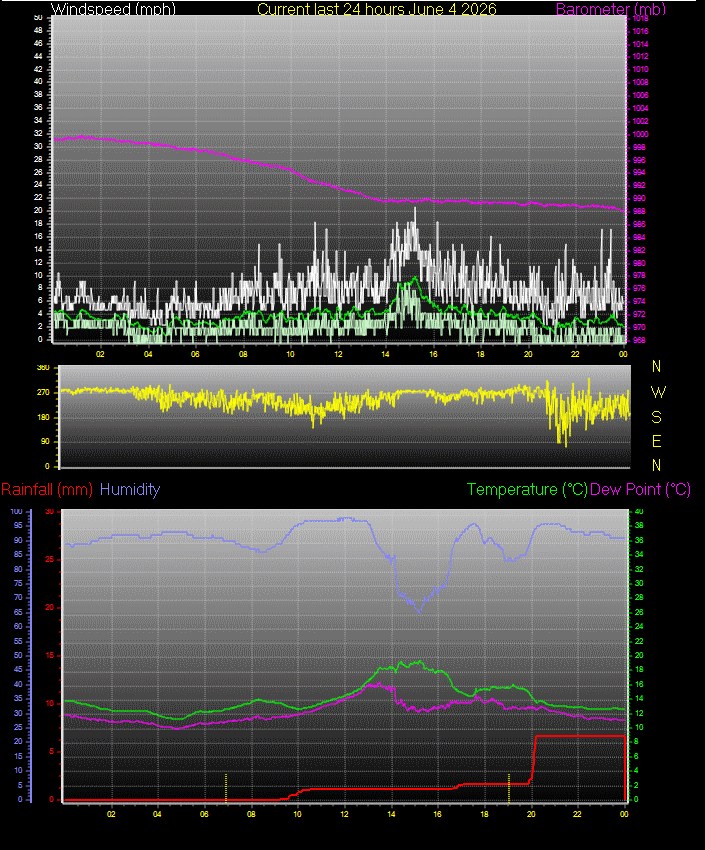Click the 'Windspeed (mph)' axis title

113,9
